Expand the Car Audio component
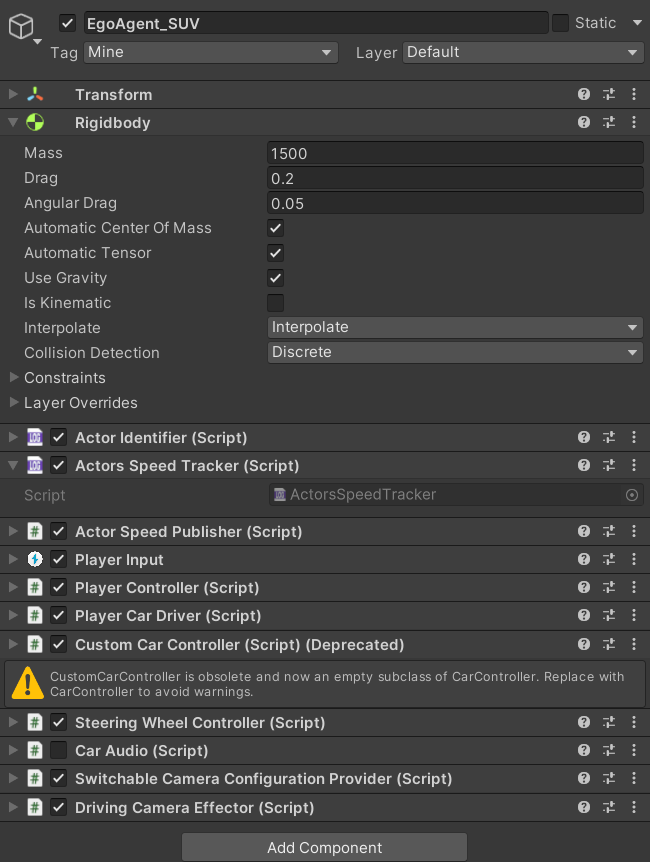The width and height of the screenshot is (650, 862). point(13,750)
